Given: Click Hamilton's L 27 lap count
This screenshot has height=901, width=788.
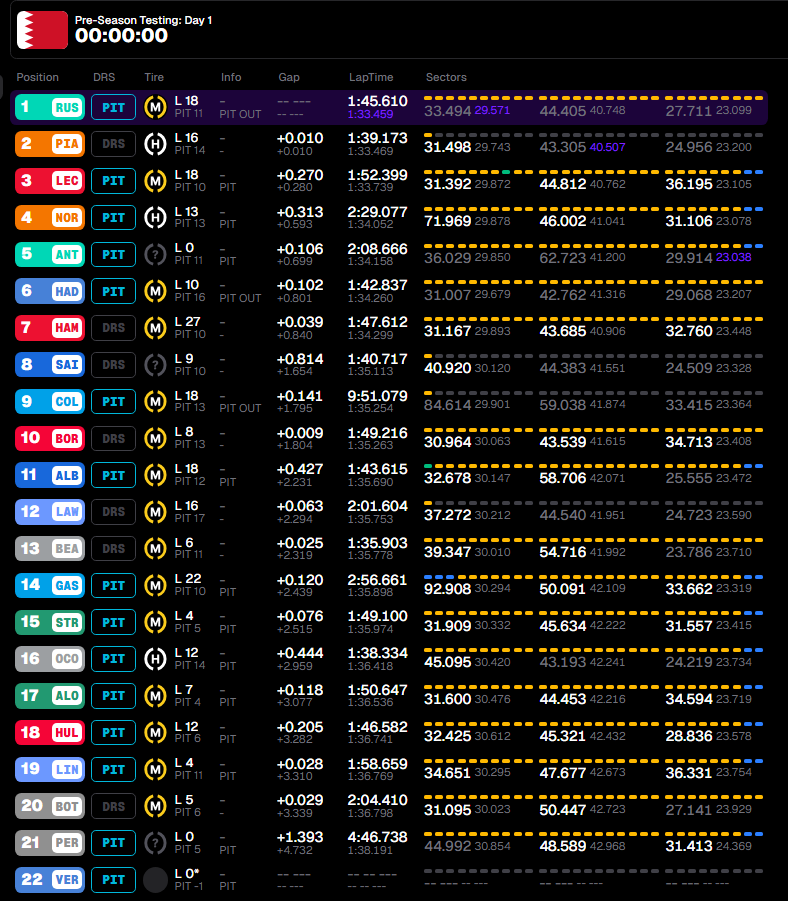Looking at the screenshot, I should click(x=187, y=322).
